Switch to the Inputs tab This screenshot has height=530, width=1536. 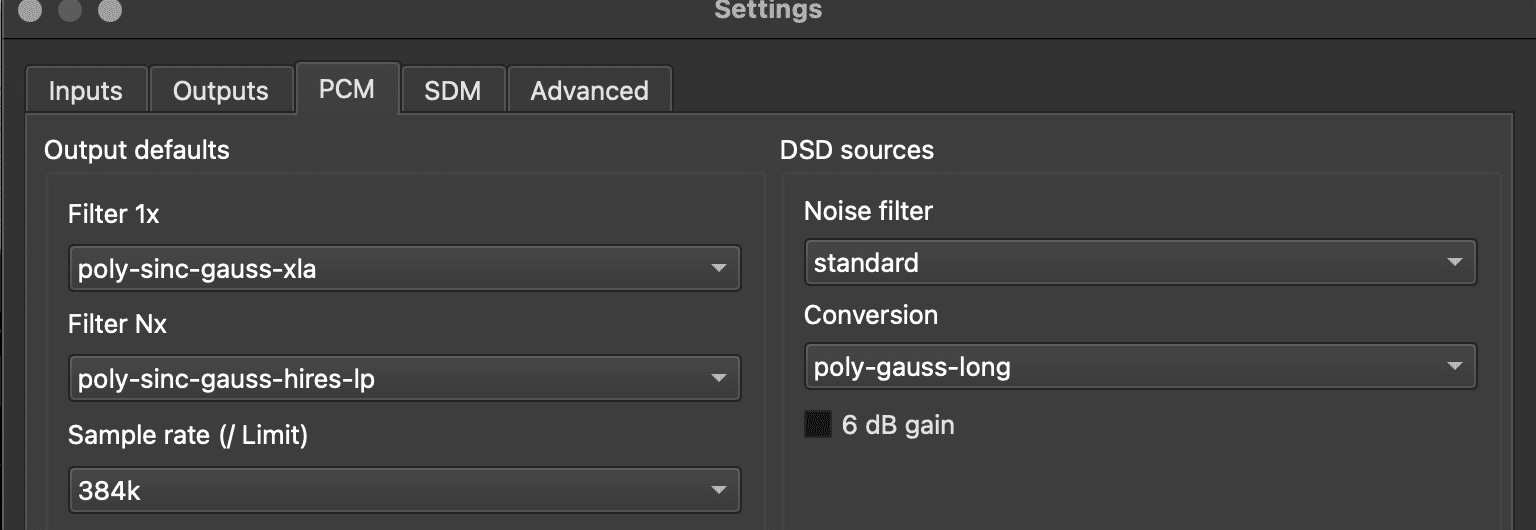pos(86,91)
